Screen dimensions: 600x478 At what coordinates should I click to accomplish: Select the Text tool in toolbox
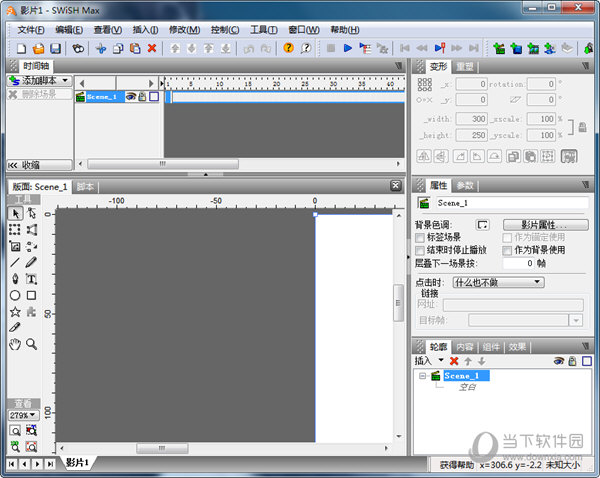click(32, 279)
